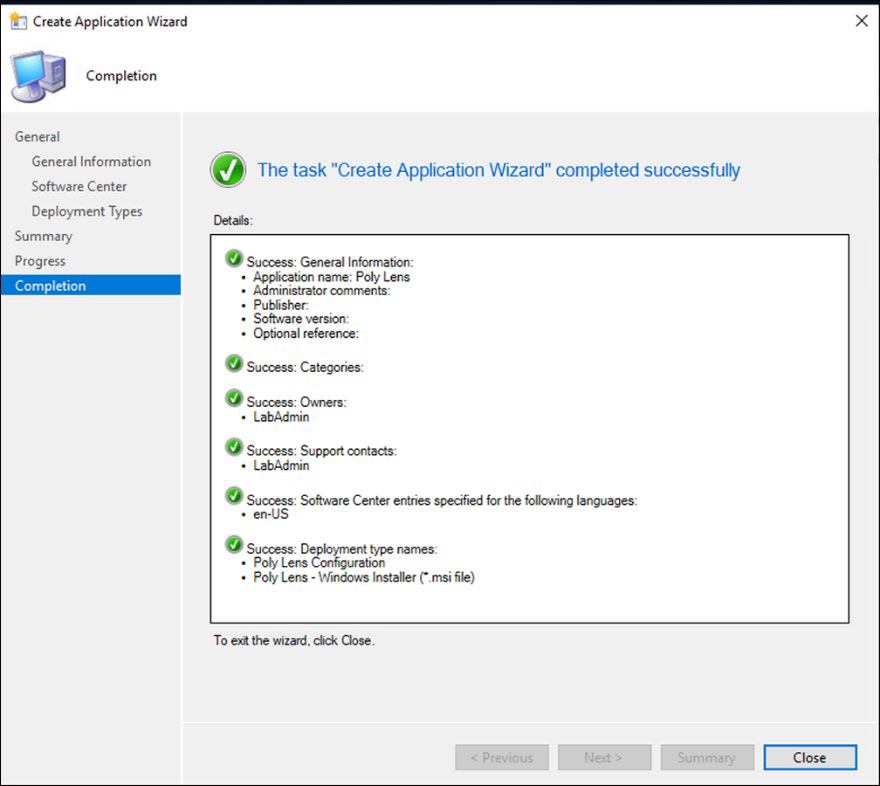Click the 'Publisher:' detail line
This screenshot has height=786, width=880.
tap(281, 305)
